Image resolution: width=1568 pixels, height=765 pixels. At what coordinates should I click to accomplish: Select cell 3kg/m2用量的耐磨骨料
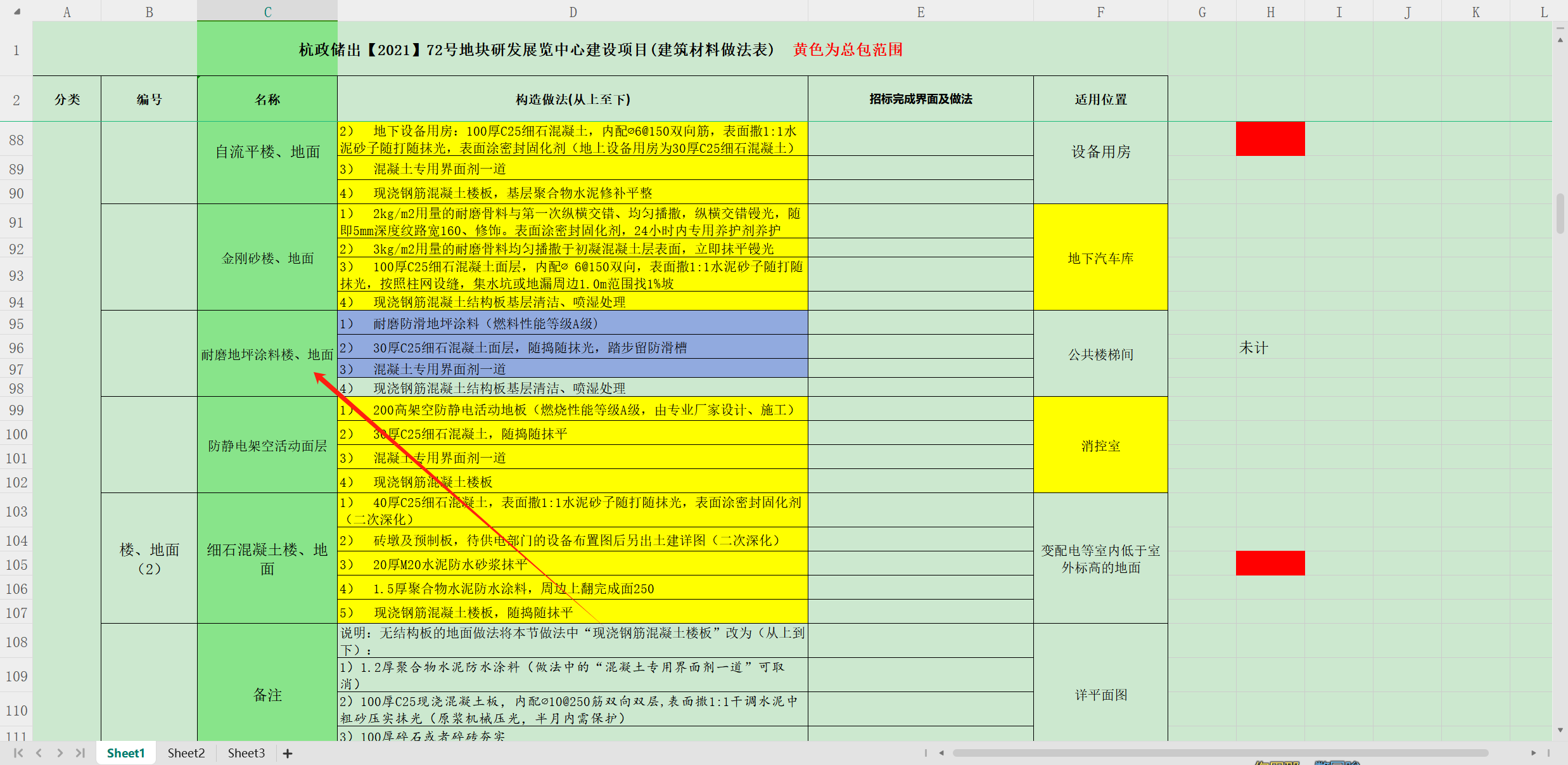point(573,248)
